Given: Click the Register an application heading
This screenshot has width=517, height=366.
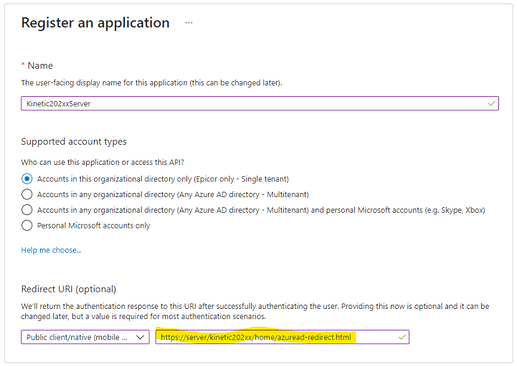Looking at the screenshot, I should [95, 23].
